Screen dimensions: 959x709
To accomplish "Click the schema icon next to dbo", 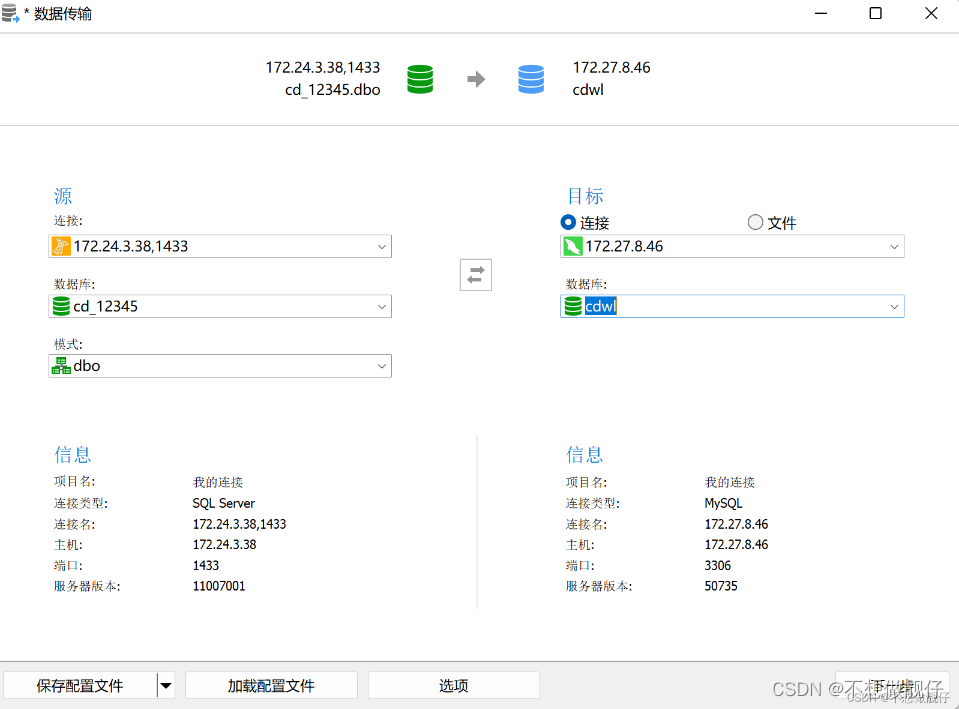I will (x=61, y=366).
